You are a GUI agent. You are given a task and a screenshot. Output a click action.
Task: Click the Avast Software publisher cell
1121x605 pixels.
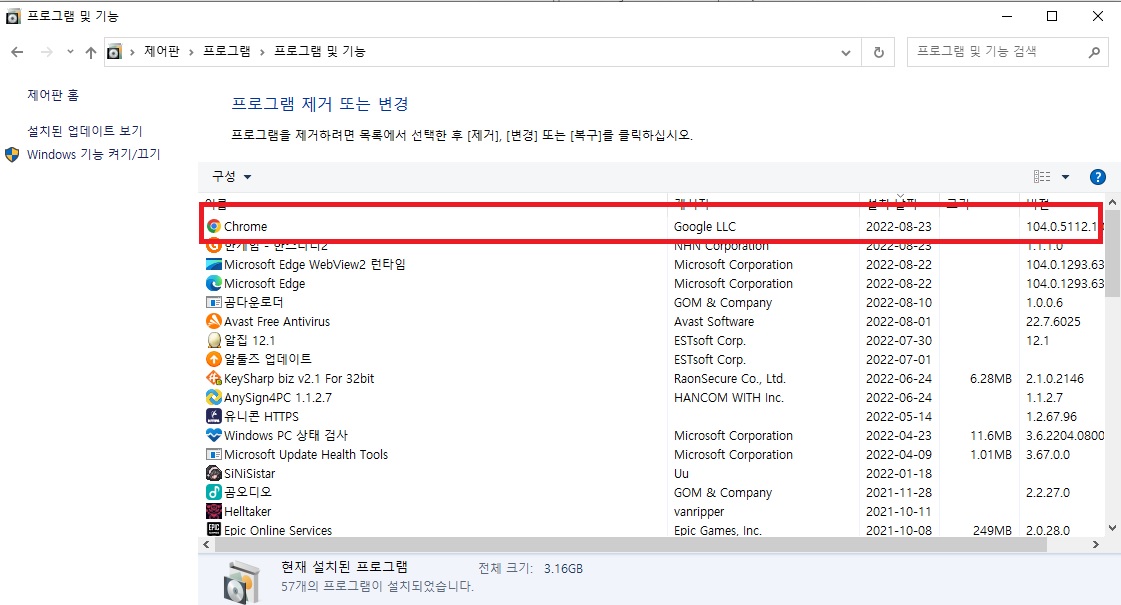point(713,321)
